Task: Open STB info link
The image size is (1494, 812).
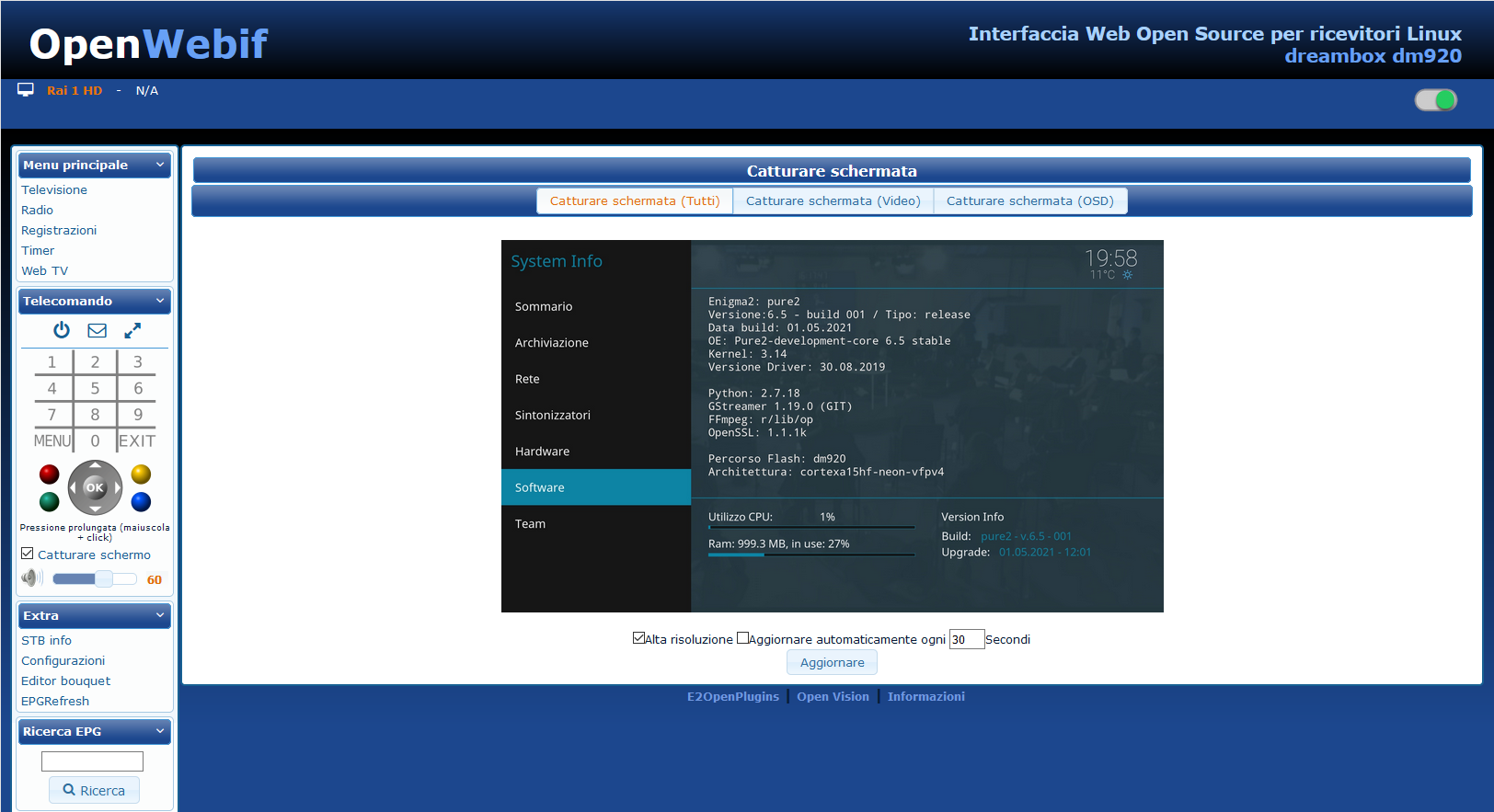Action: 46,640
